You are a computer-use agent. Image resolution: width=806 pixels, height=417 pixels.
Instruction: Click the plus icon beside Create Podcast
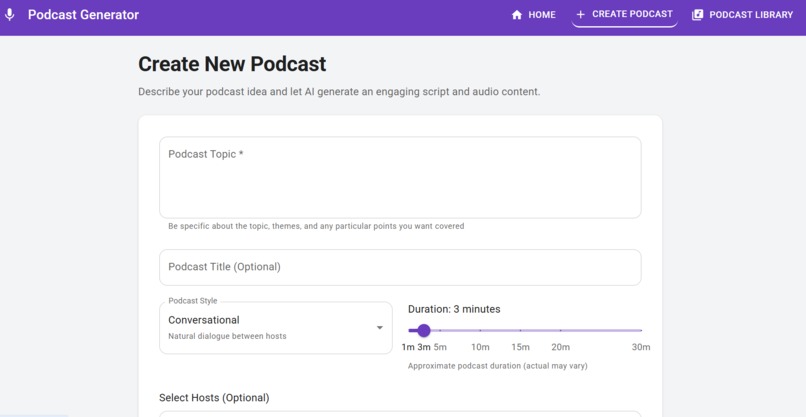[x=580, y=14]
